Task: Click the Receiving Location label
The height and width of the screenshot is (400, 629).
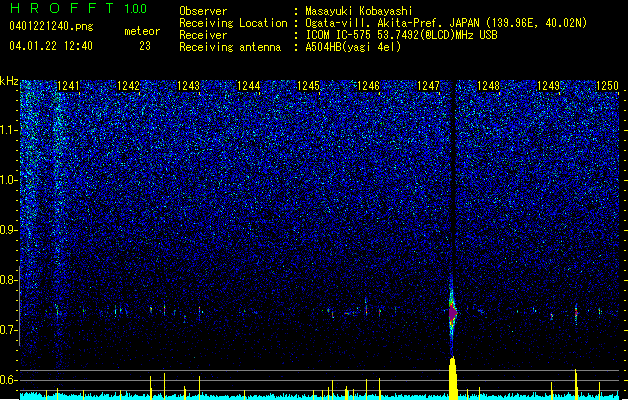Action: pyautogui.click(x=233, y=23)
